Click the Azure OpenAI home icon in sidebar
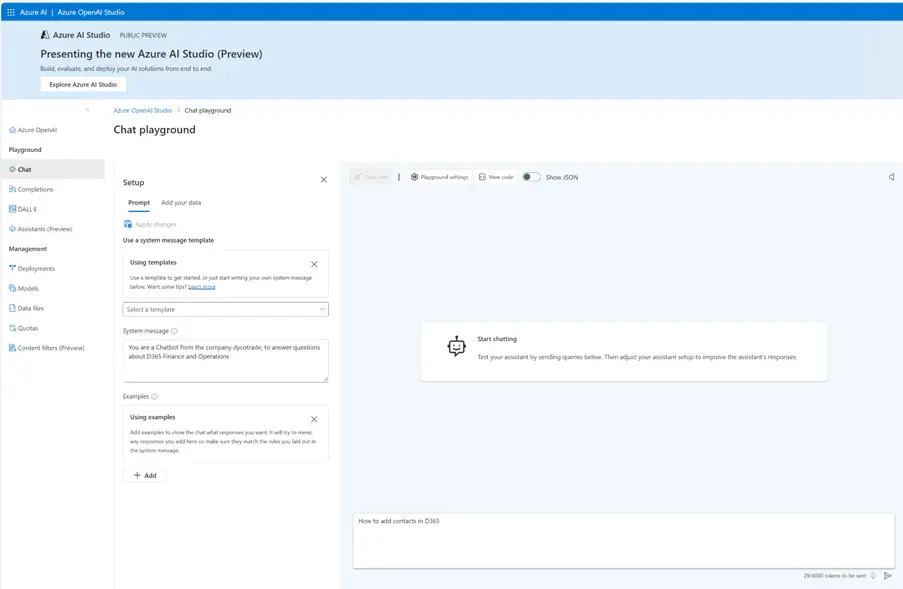This screenshot has height=589, width=903. pyautogui.click(x=12, y=130)
